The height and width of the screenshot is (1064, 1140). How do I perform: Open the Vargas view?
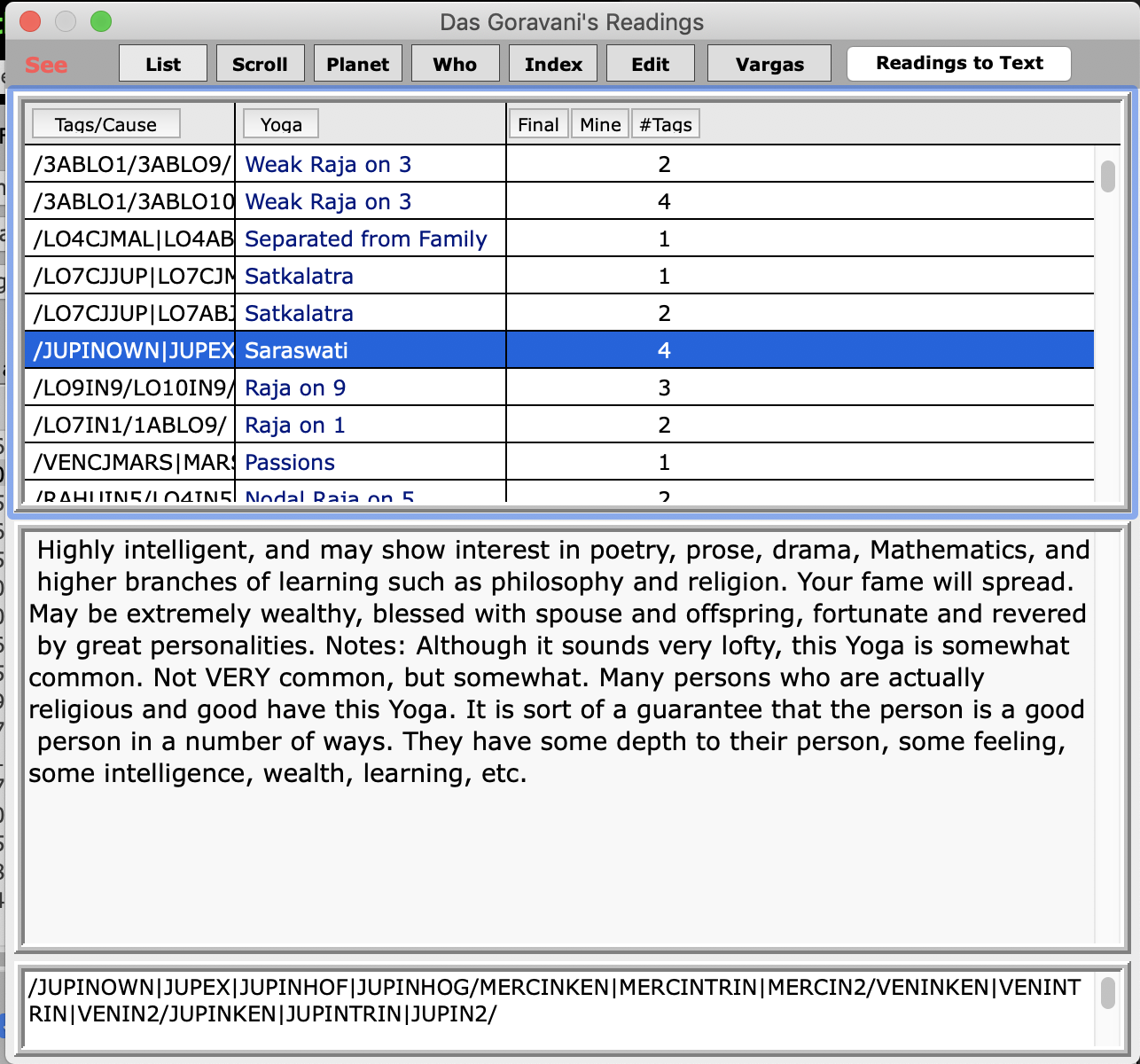[769, 64]
